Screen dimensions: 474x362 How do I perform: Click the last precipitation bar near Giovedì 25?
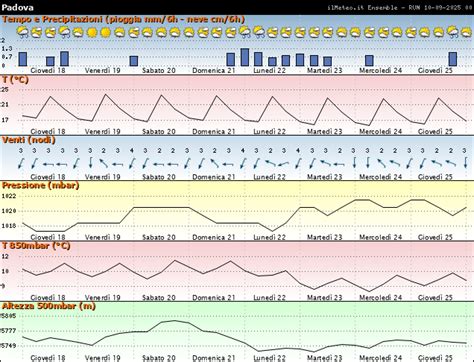[x=453, y=59]
